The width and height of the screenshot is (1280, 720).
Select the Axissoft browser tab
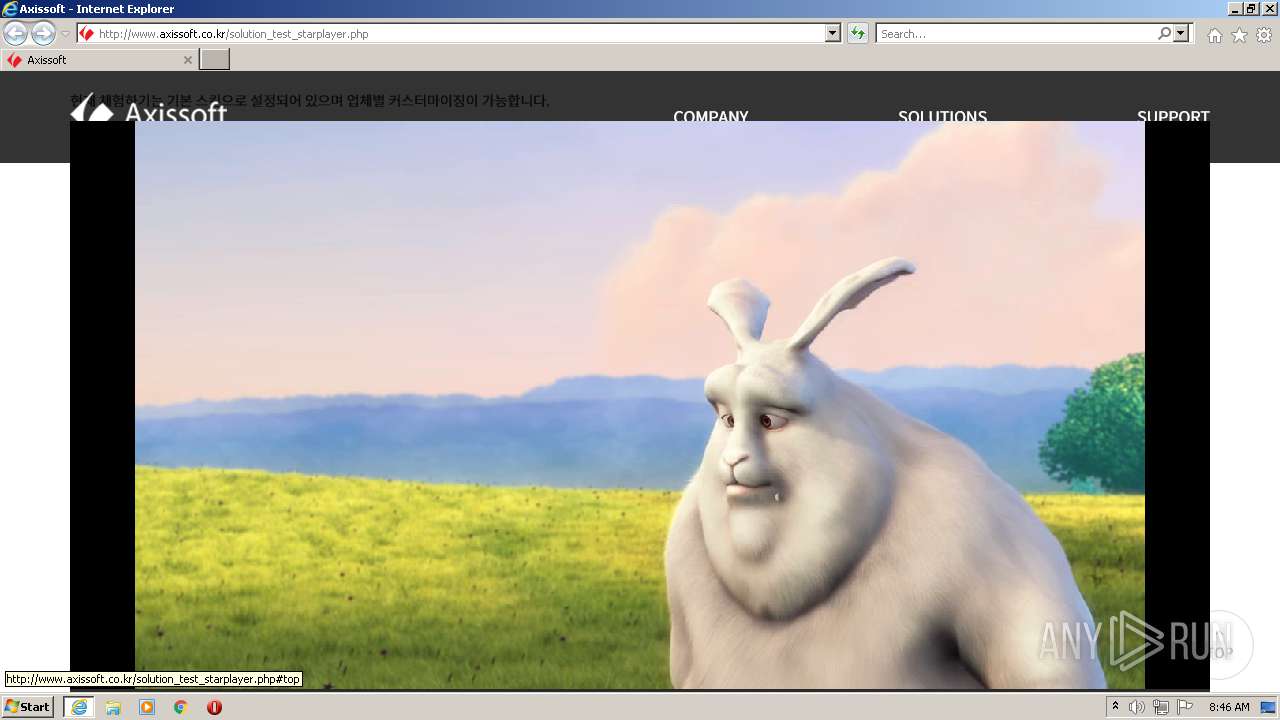click(x=99, y=60)
